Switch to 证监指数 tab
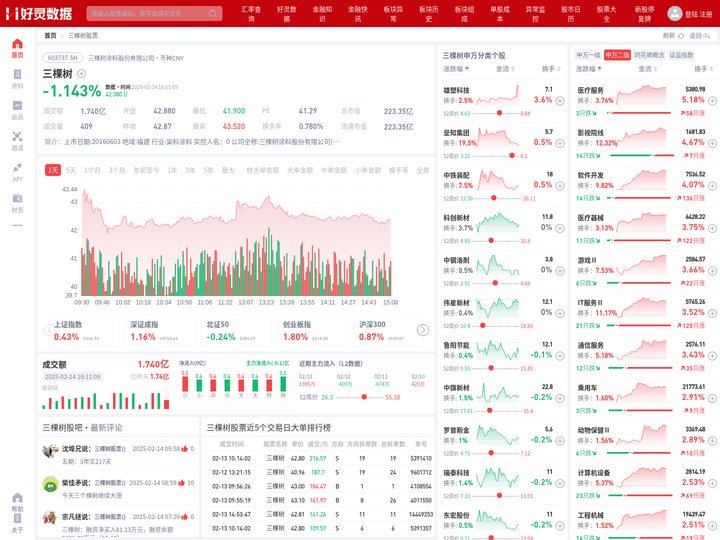Image resolution: width=720 pixels, height=540 pixels. 681,55
